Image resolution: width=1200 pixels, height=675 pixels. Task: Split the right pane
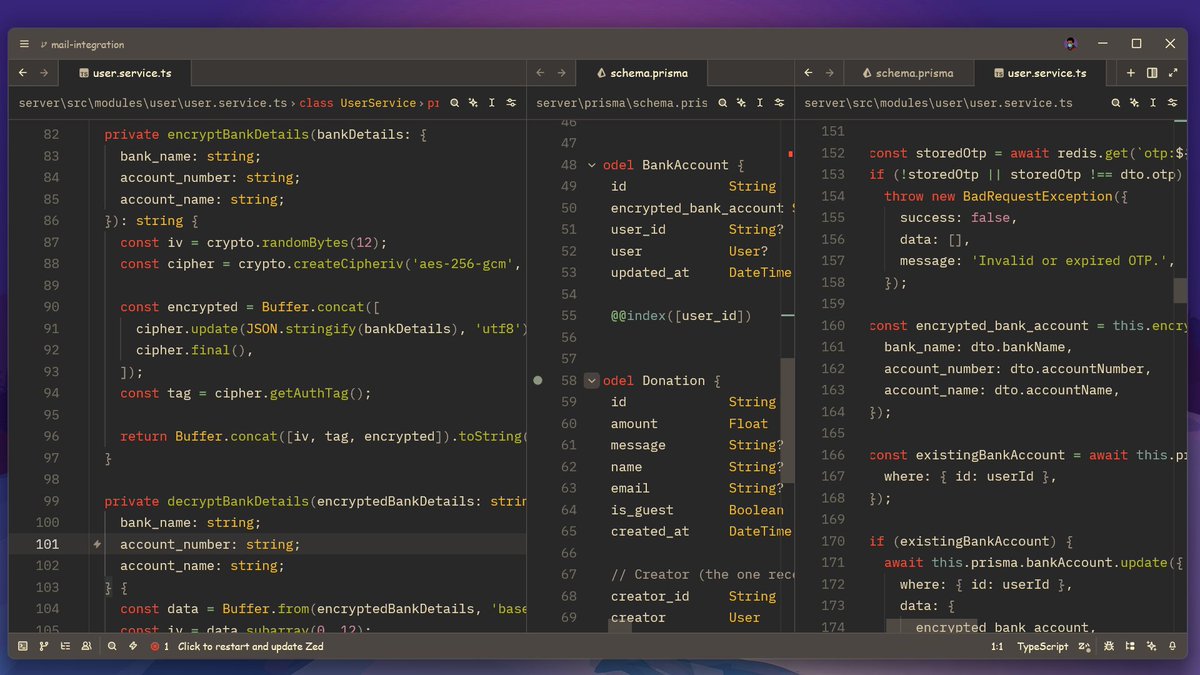[1152, 73]
